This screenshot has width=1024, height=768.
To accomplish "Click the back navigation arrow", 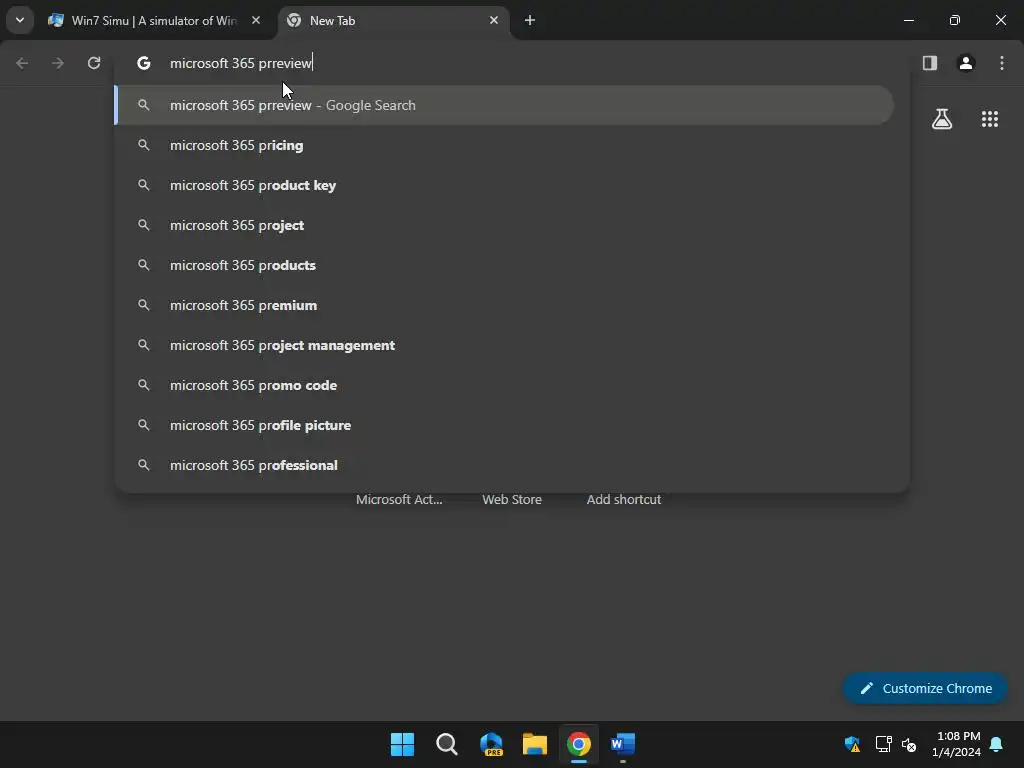I will click(22, 63).
